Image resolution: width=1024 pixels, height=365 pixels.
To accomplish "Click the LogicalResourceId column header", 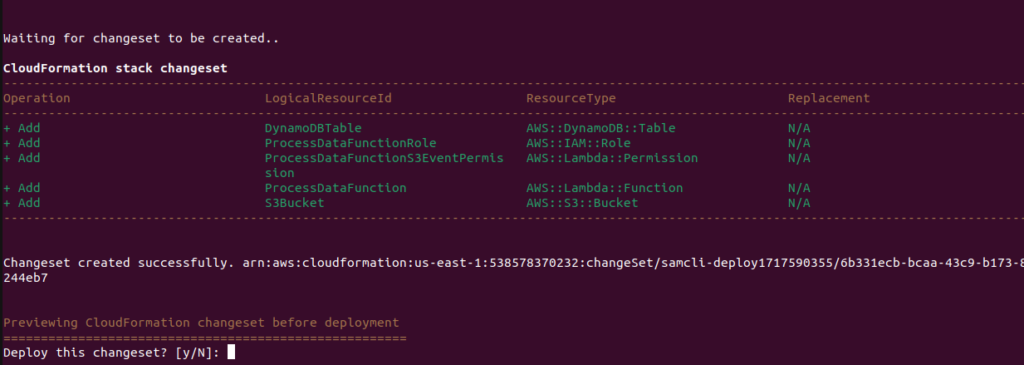I will pyautogui.click(x=328, y=99).
